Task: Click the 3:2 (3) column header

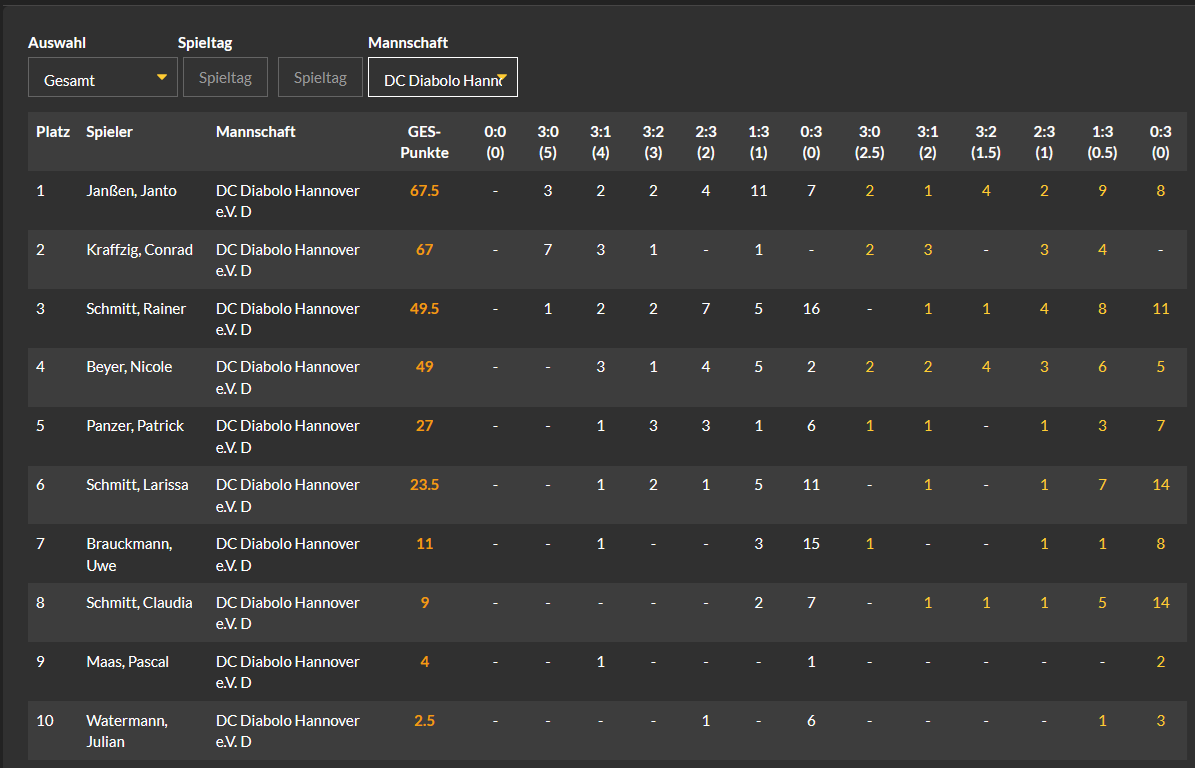Action: point(653,142)
